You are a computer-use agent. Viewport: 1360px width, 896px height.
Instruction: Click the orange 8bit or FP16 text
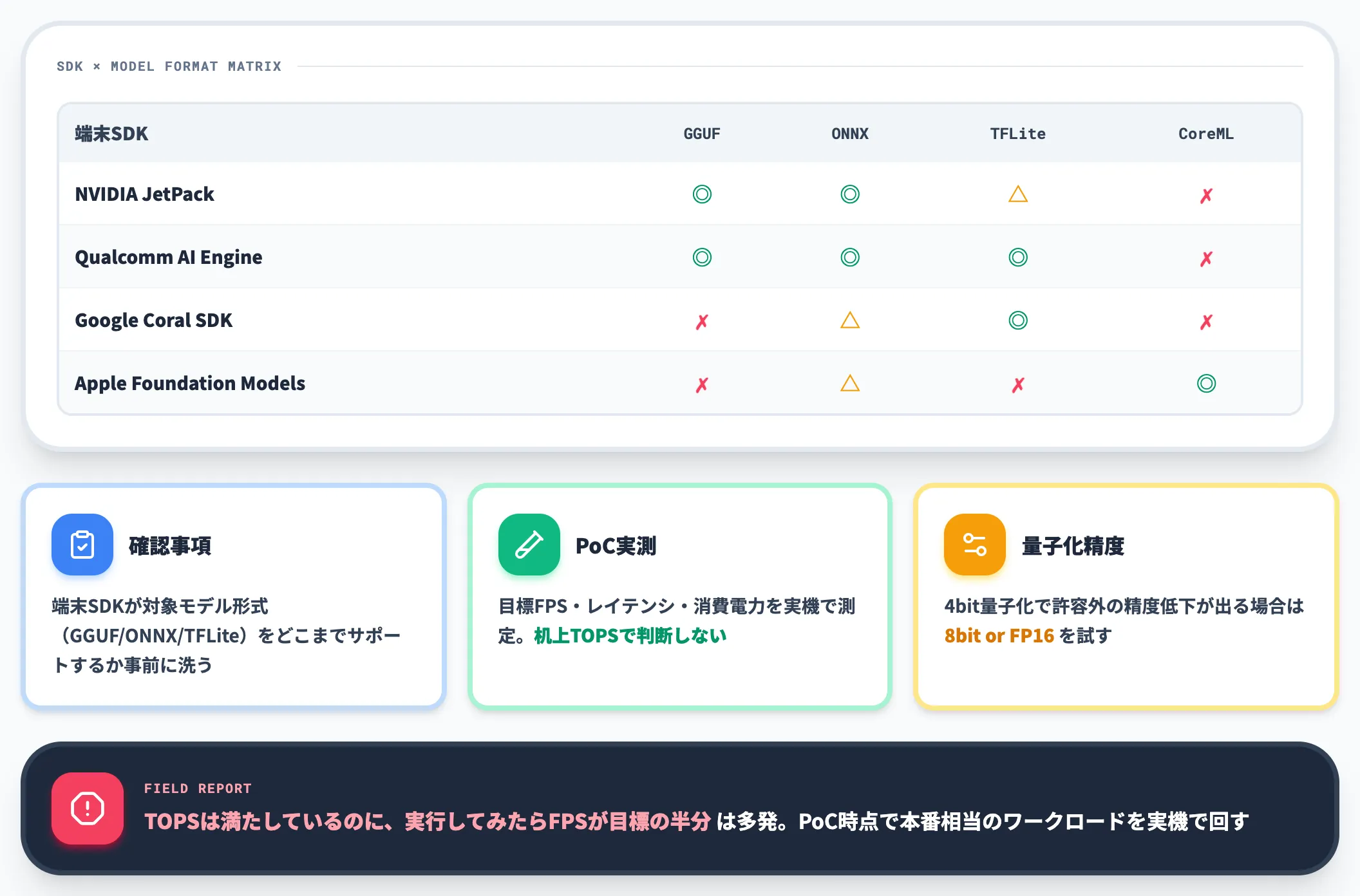(x=999, y=636)
